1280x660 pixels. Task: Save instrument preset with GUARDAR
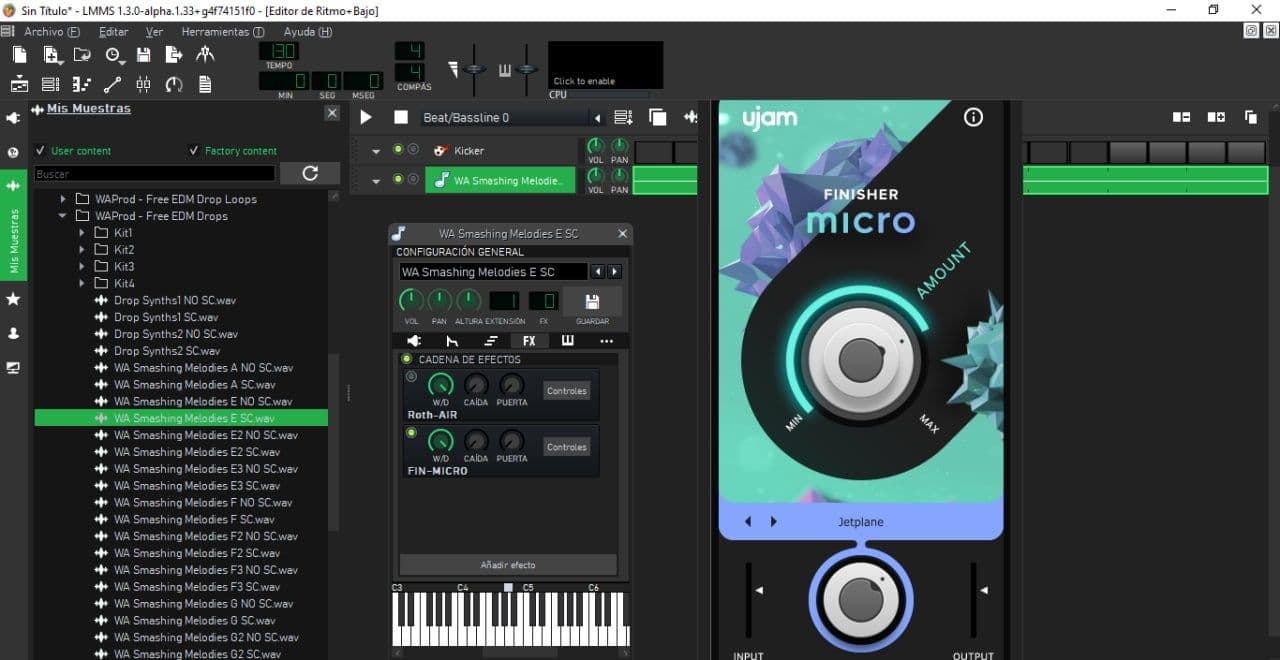592,302
